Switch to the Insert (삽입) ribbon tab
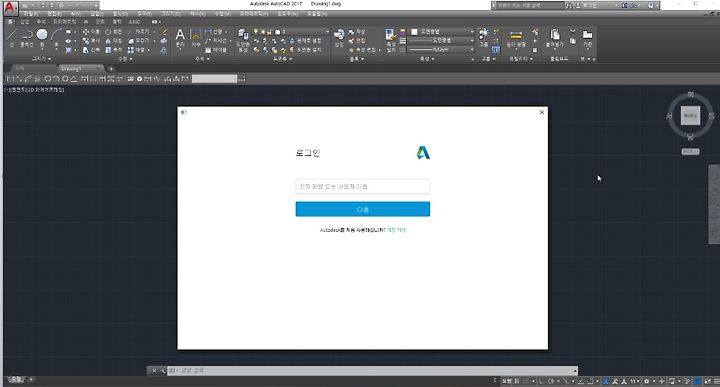720x387 pixels. 25,22
